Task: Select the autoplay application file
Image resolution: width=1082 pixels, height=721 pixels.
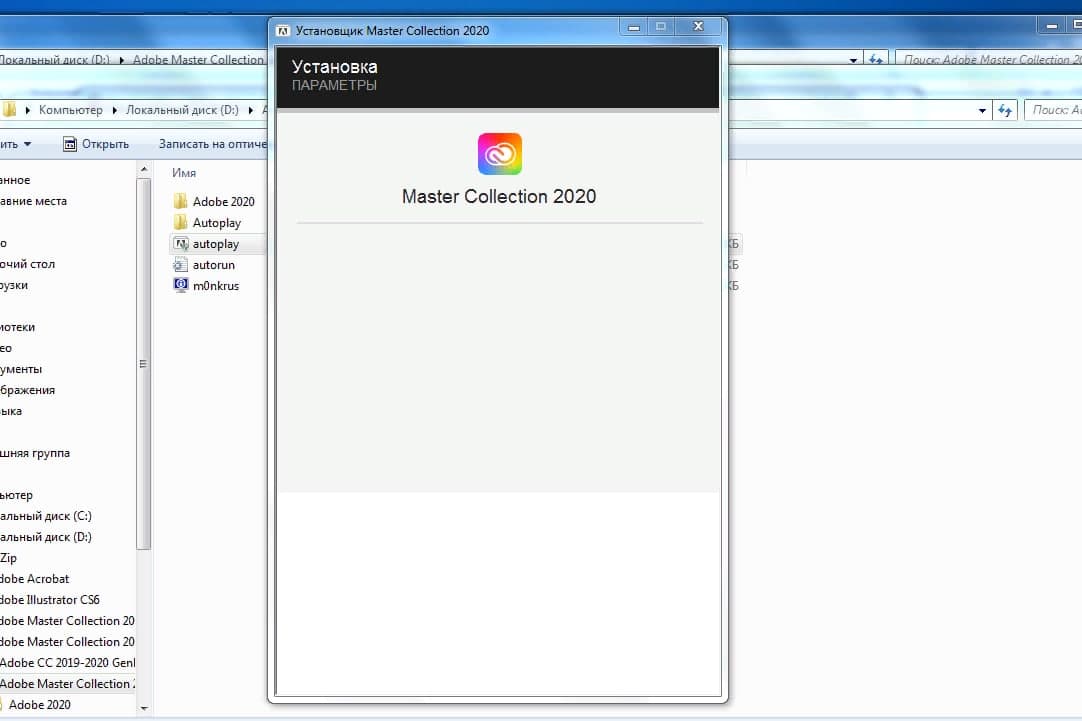Action: [x=215, y=244]
